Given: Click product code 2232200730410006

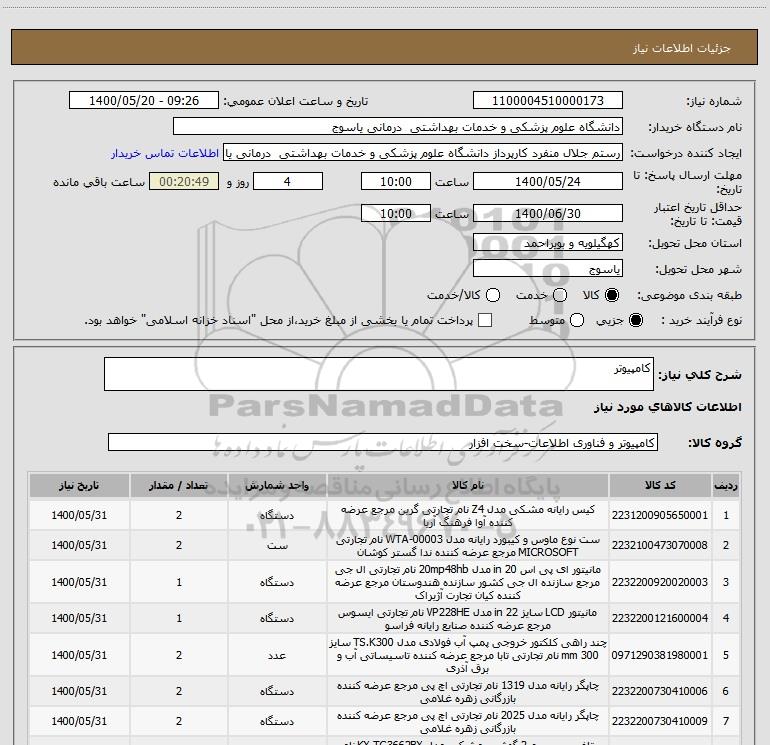Looking at the screenshot, I should (660, 691).
